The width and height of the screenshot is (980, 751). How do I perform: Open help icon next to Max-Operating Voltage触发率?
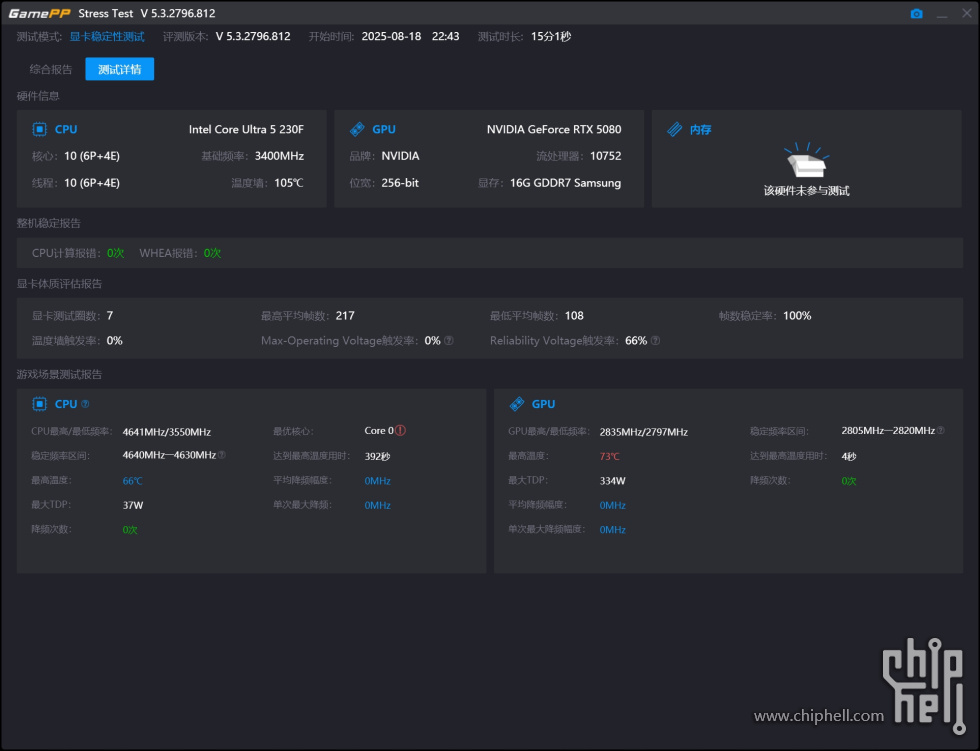(449, 341)
